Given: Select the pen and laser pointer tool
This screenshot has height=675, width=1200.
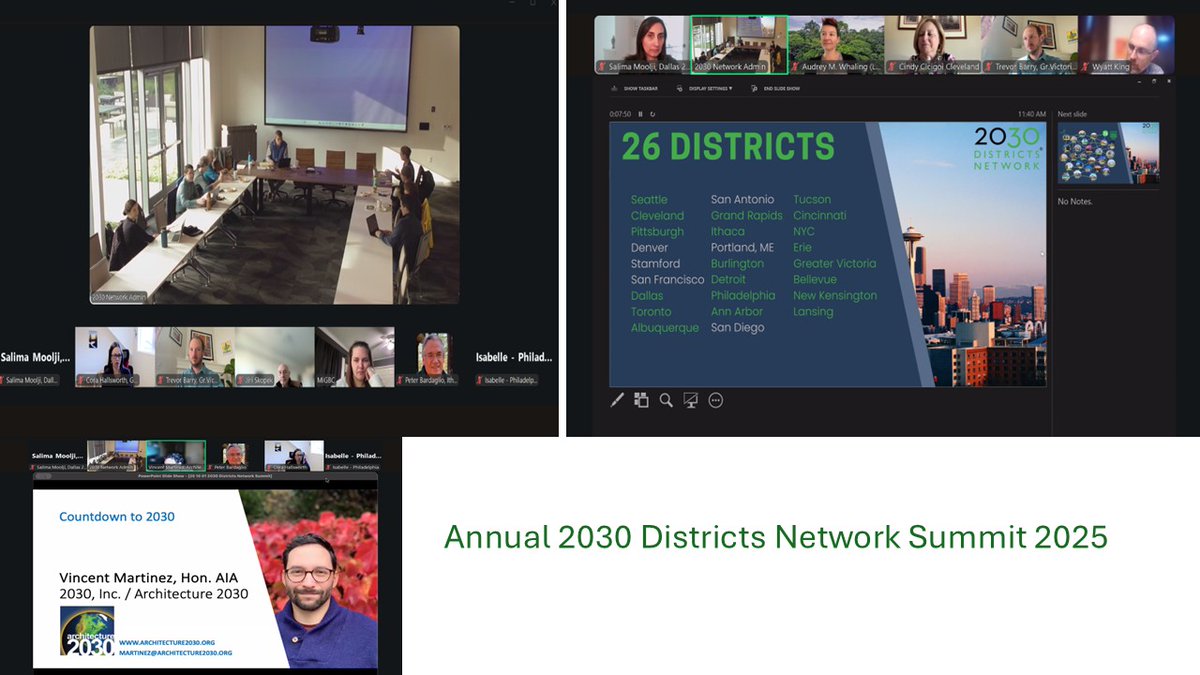Looking at the screenshot, I should pos(617,400).
